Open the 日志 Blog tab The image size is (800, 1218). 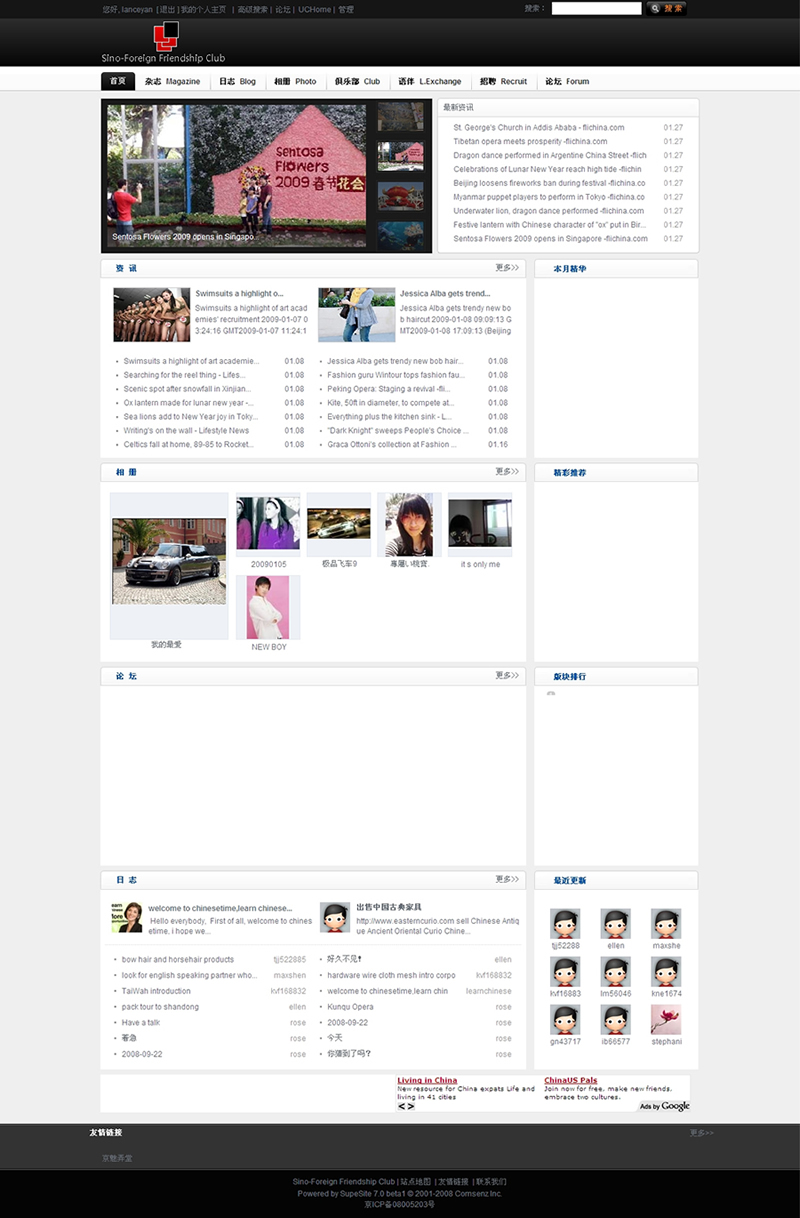coord(238,81)
